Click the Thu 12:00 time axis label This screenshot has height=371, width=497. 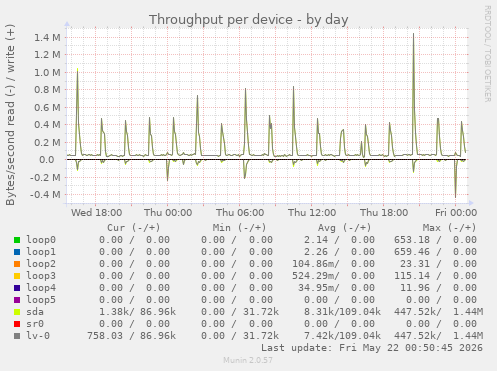tap(312, 213)
